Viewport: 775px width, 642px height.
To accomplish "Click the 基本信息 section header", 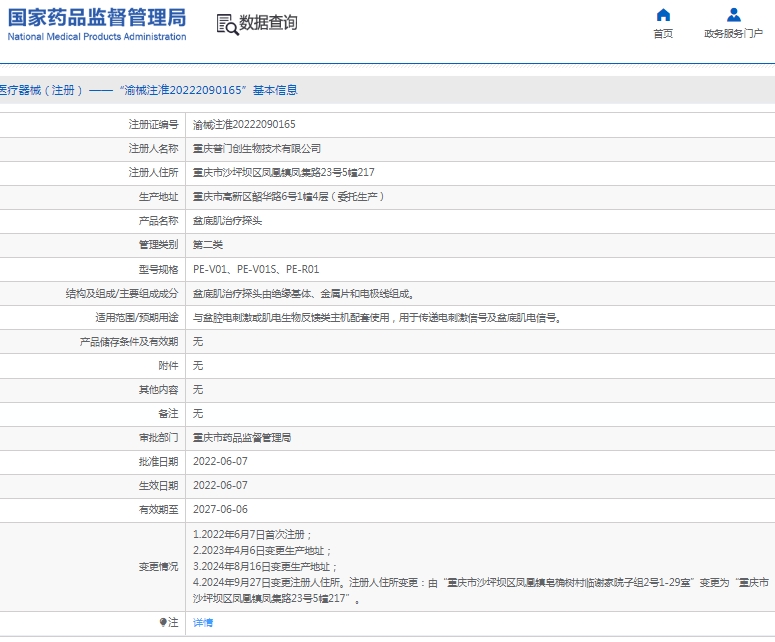I will (x=275, y=90).
